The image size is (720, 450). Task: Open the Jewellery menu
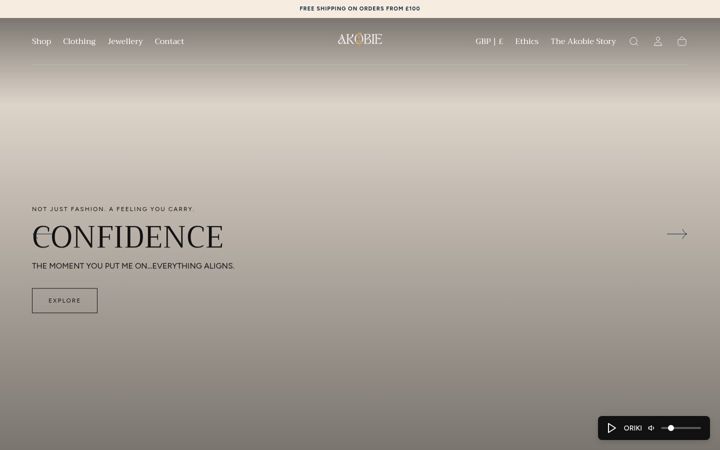click(x=125, y=41)
